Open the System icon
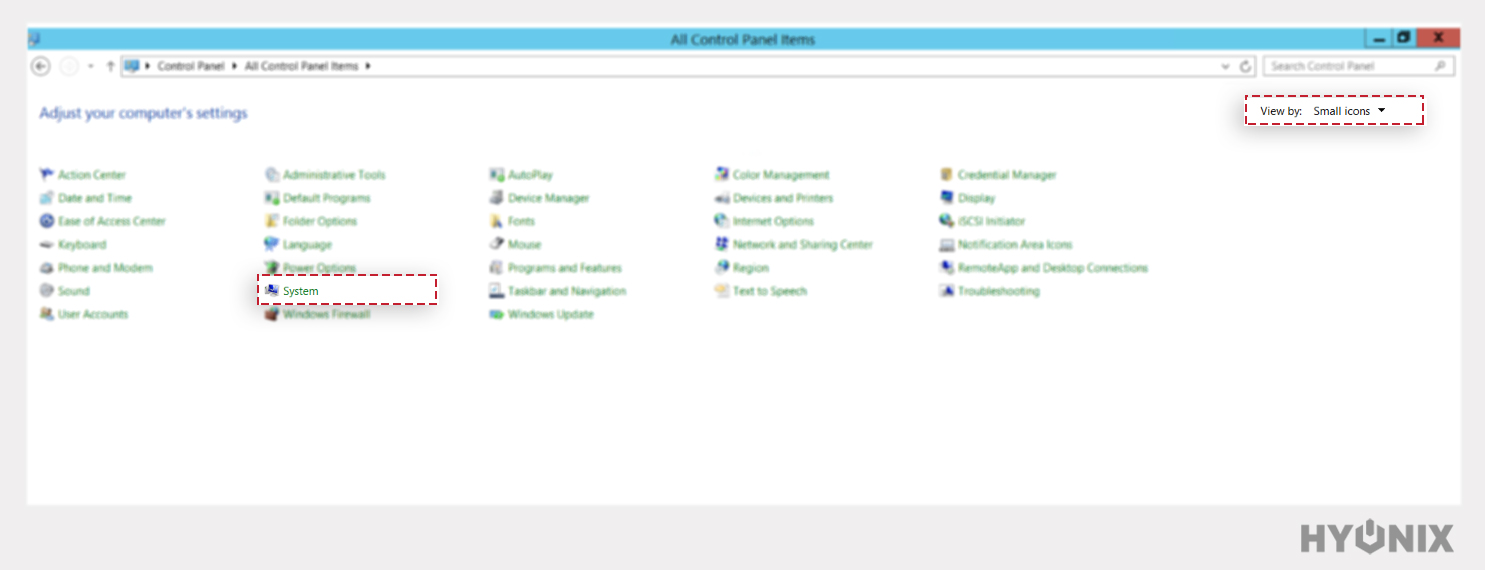1485x570 pixels. [271, 291]
